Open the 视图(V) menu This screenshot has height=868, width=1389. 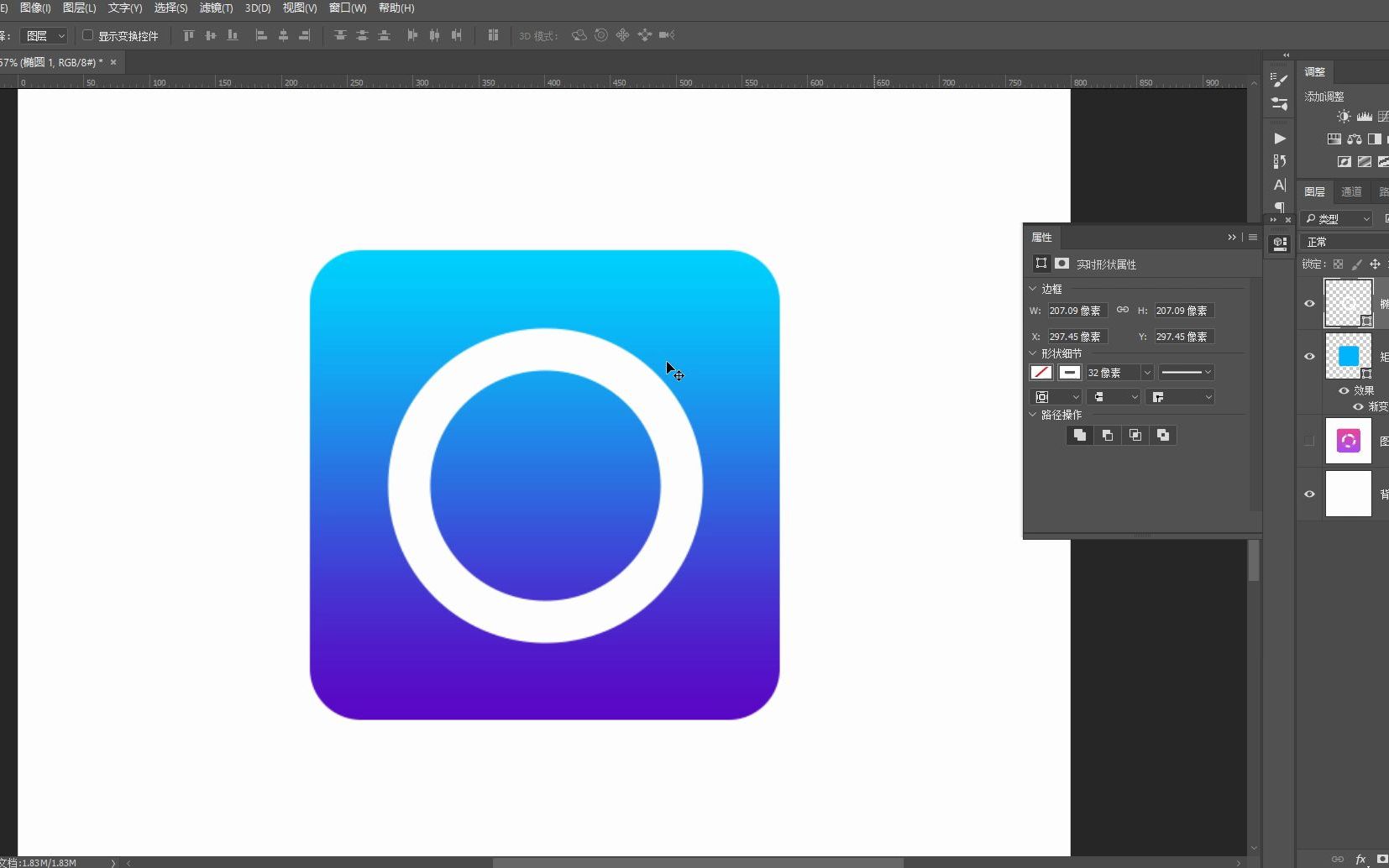click(300, 8)
